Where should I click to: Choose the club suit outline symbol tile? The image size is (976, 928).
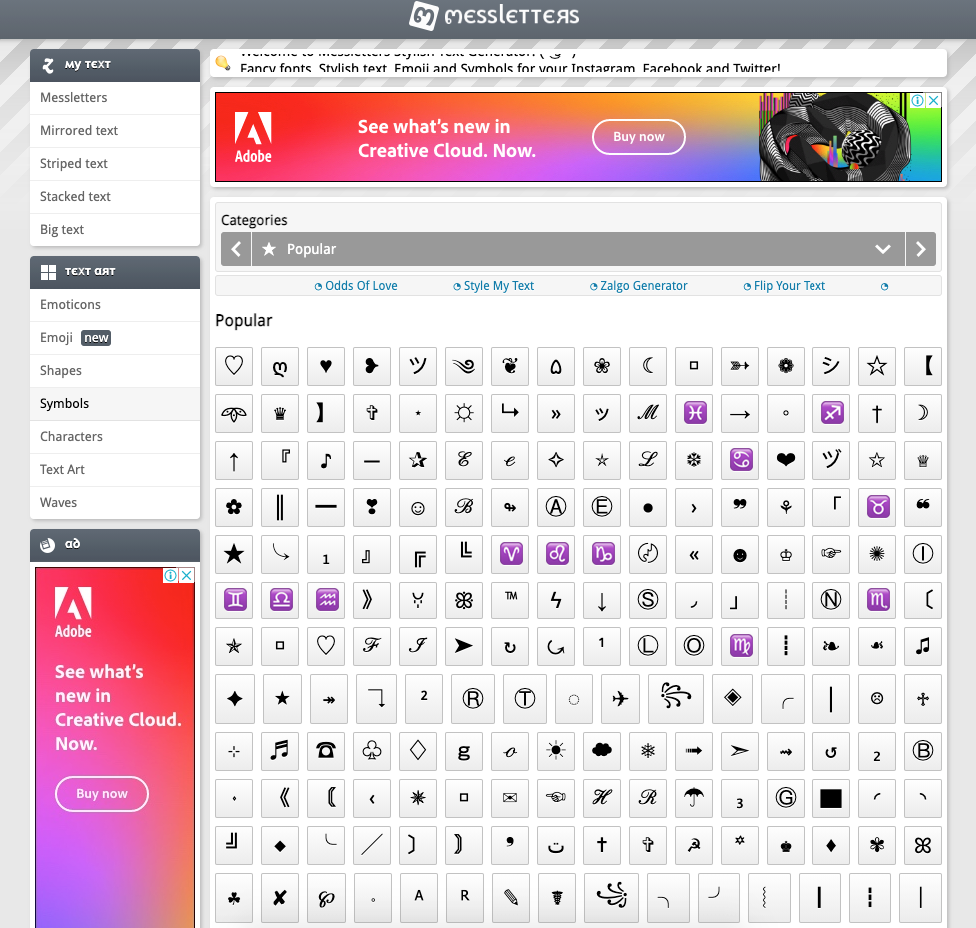coord(372,751)
